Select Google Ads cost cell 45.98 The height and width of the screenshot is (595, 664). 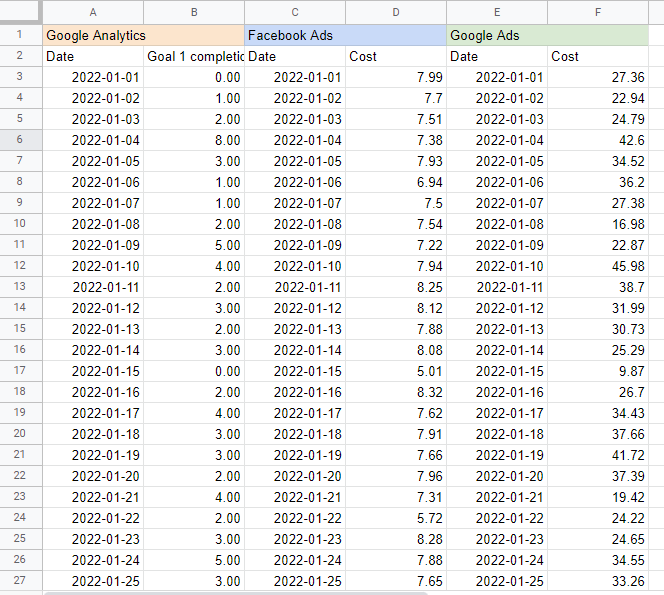597,266
